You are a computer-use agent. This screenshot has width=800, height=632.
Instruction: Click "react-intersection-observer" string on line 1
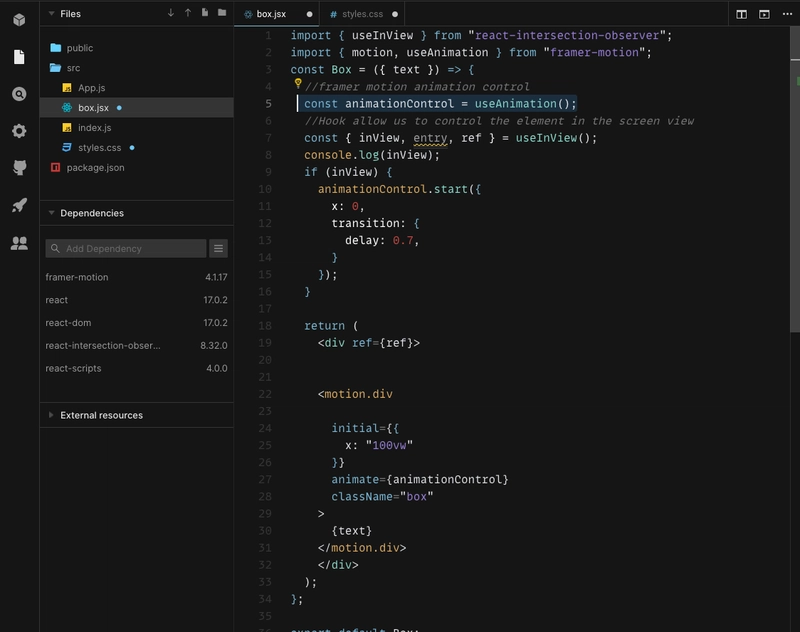(x=567, y=35)
